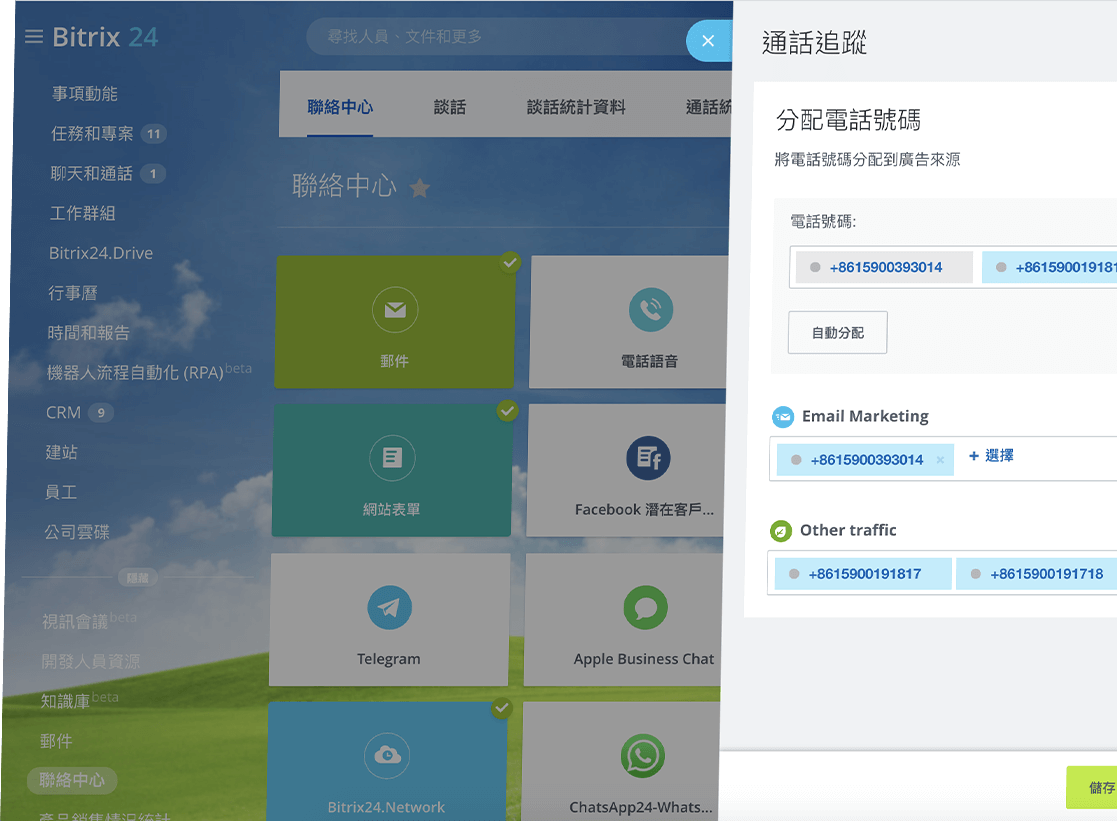The height and width of the screenshot is (821, 1117).
Task: Click the 自動分配 button
Action: point(838,333)
